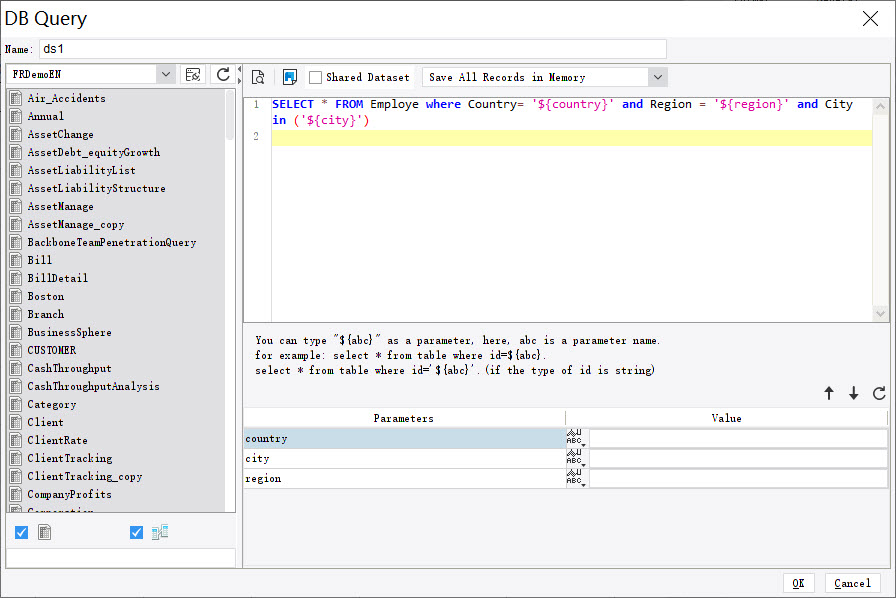The image size is (896, 598).
Task: Click the OK button
Action: click(798, 583)
